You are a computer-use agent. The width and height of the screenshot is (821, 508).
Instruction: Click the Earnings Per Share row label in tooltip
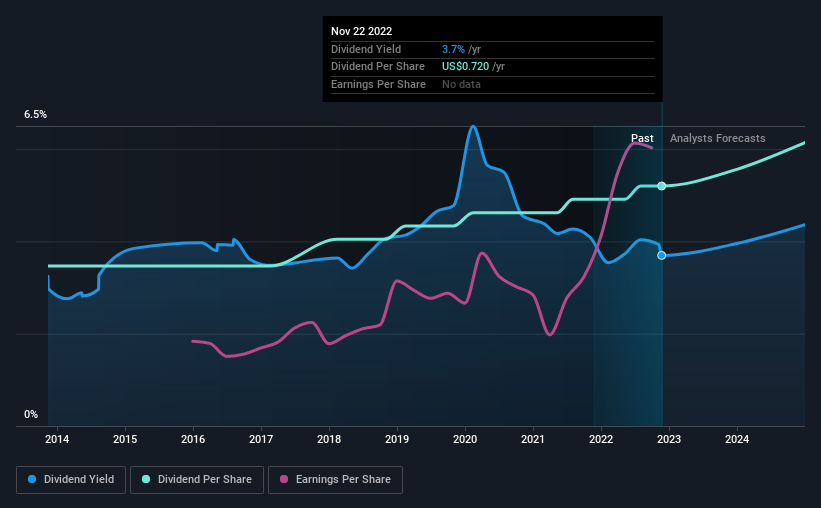(x=378, y=84)
